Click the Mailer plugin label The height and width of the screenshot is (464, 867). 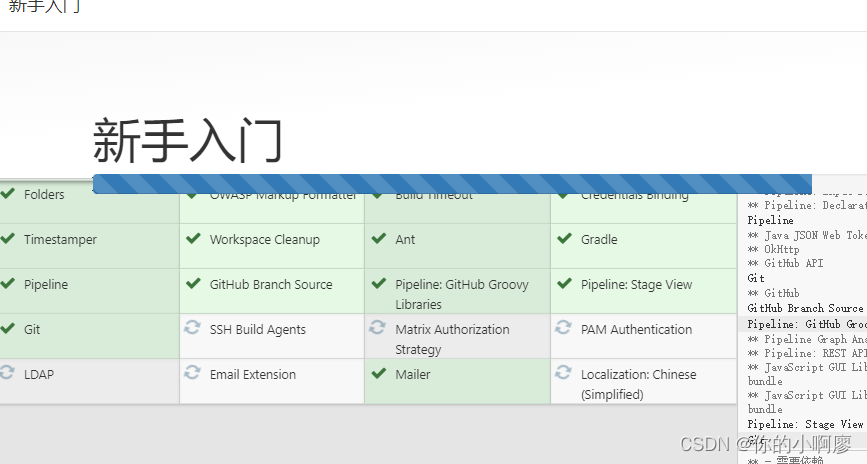pos(412,374)
